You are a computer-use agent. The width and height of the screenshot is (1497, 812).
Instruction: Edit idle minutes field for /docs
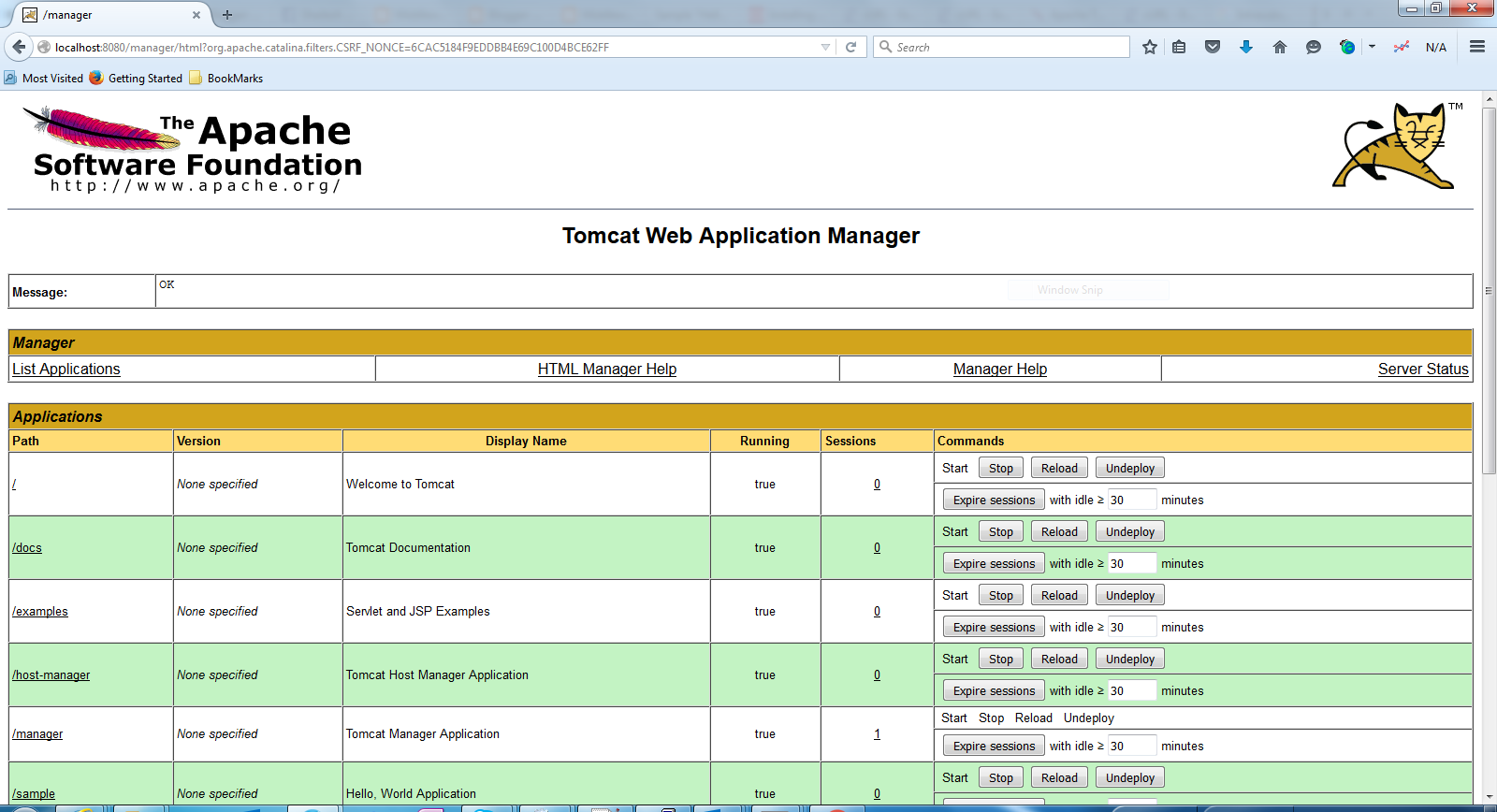pos(1132,563)
